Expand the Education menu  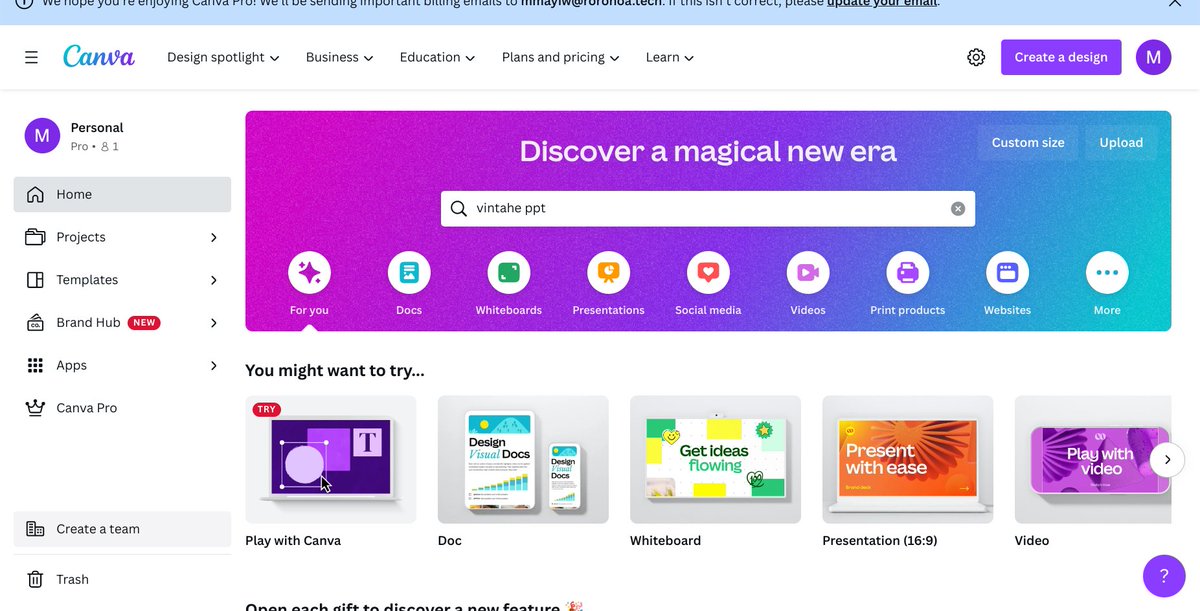point(437,57)
